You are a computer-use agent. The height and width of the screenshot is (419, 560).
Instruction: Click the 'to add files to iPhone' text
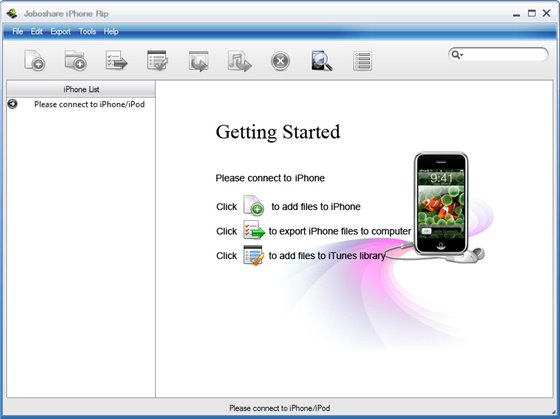point(316,206)
